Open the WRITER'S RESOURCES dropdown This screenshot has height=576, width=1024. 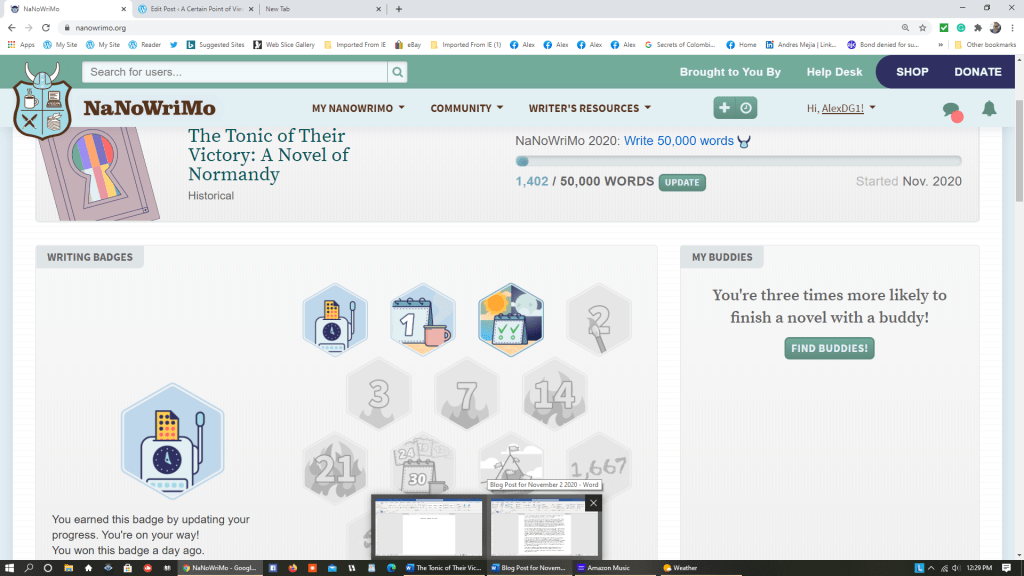(x=589, y=108)
